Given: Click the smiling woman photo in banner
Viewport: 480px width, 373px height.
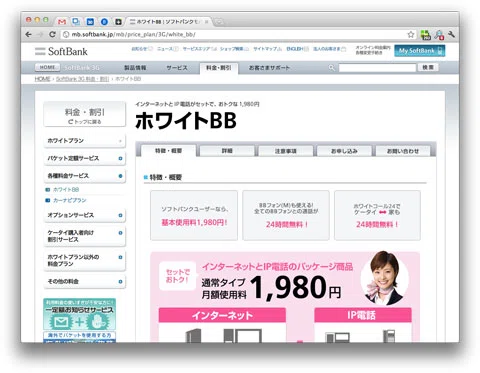Looking at the screenshot, I should pyautogui.click(x=385, y=279).
